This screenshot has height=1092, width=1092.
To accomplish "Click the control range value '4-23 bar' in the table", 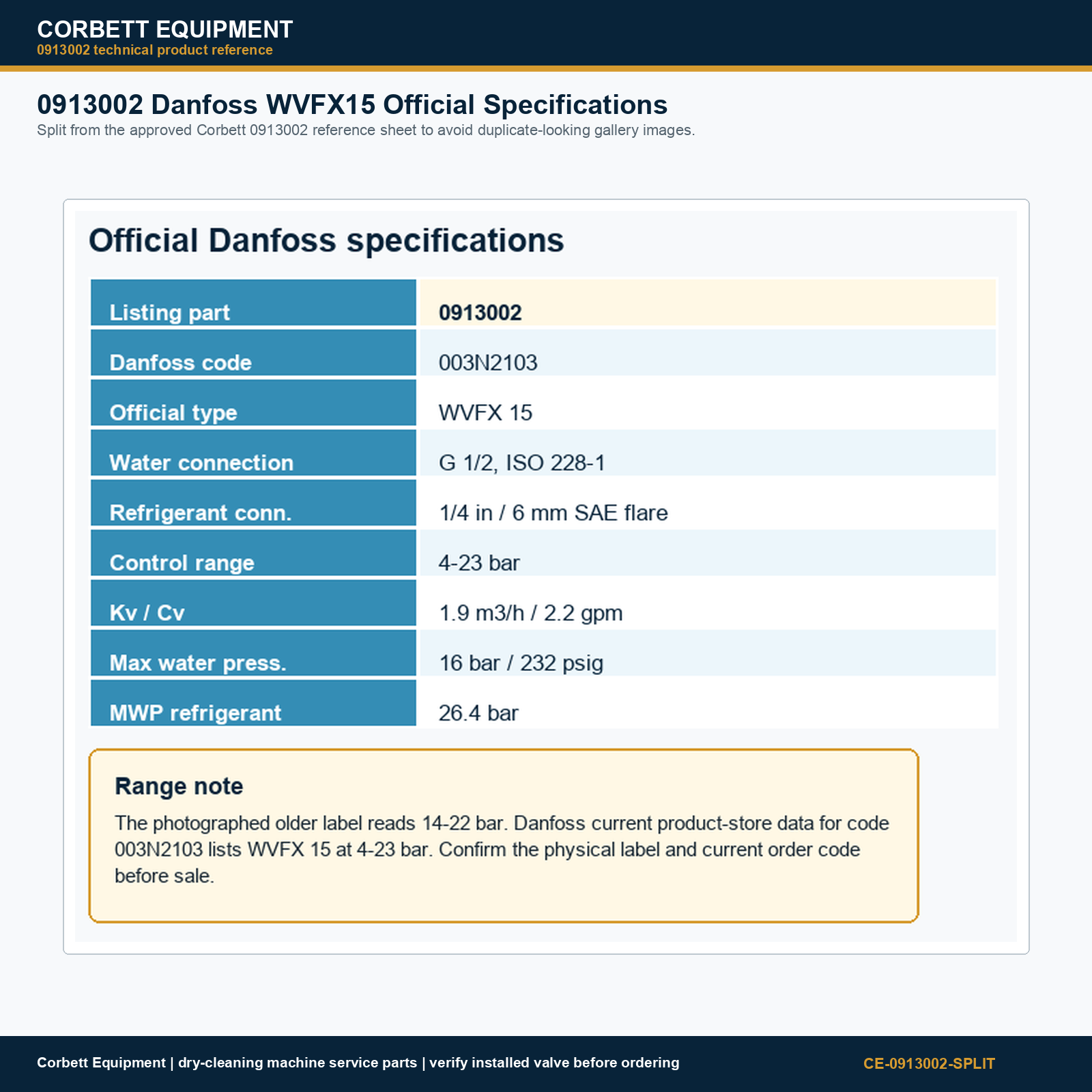I will [x=479, y=563].
